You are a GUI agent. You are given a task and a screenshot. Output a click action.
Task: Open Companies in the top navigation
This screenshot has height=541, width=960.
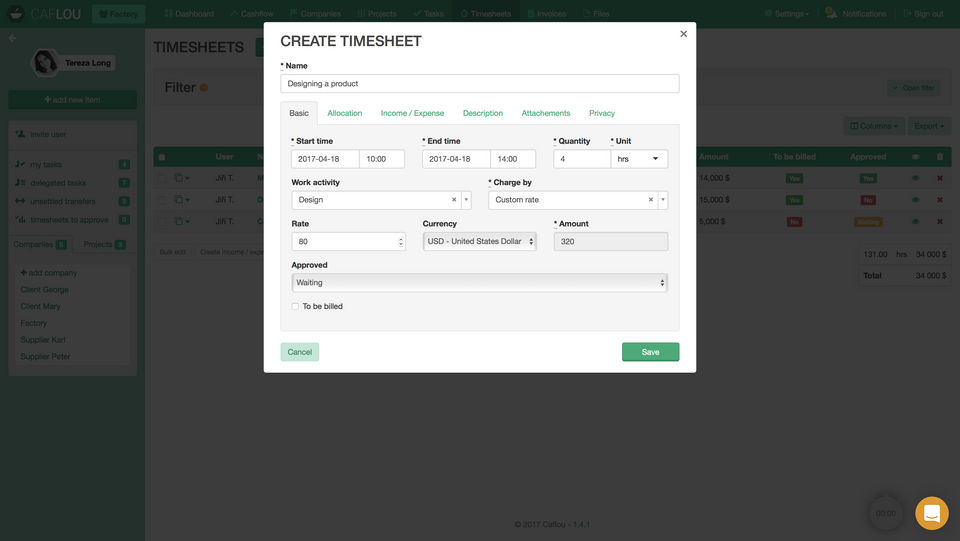(x=315, y=13)
